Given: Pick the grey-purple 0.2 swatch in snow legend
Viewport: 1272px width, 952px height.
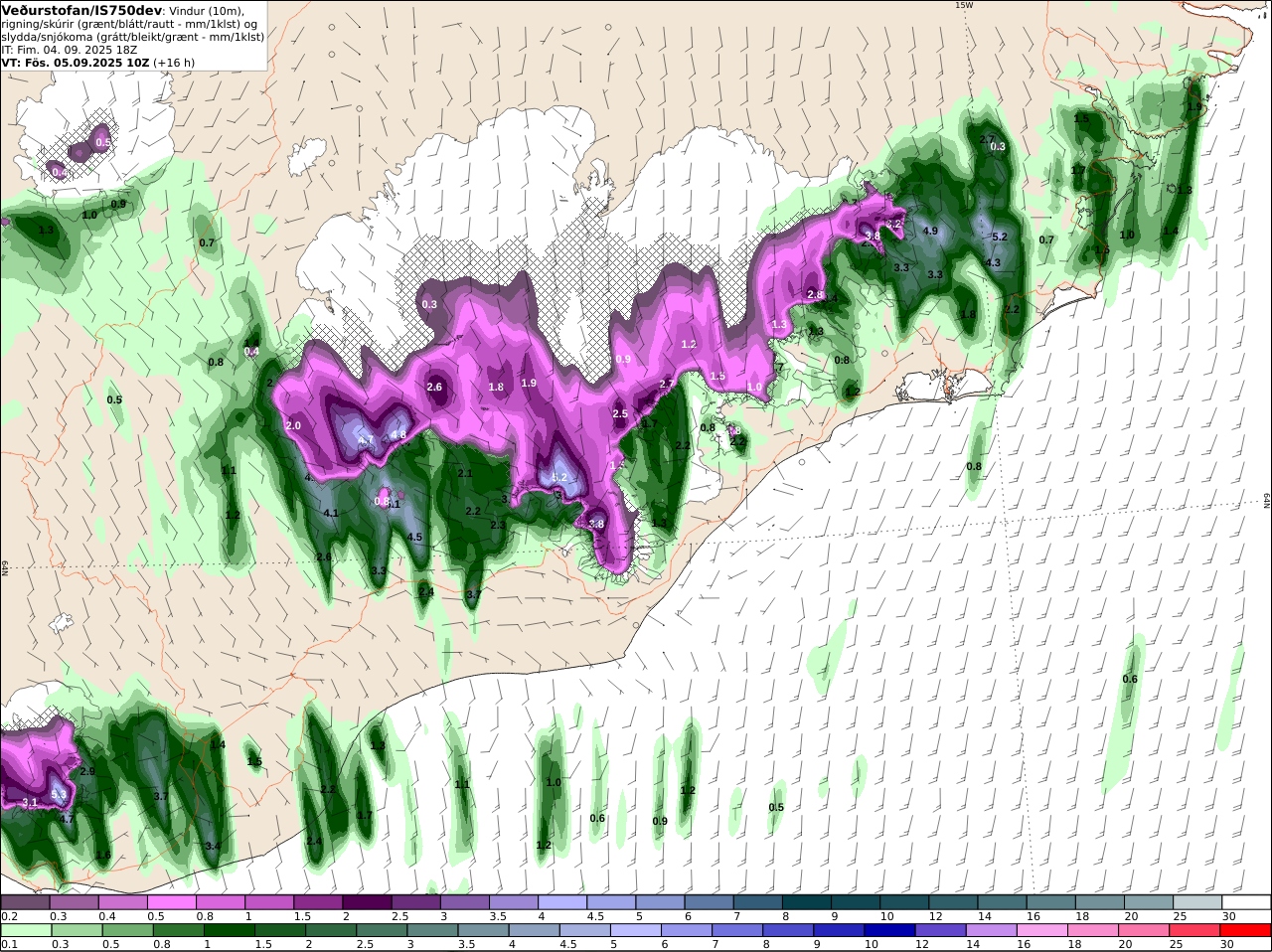Looking at the screenshot, I should click(x=25, y=902).
